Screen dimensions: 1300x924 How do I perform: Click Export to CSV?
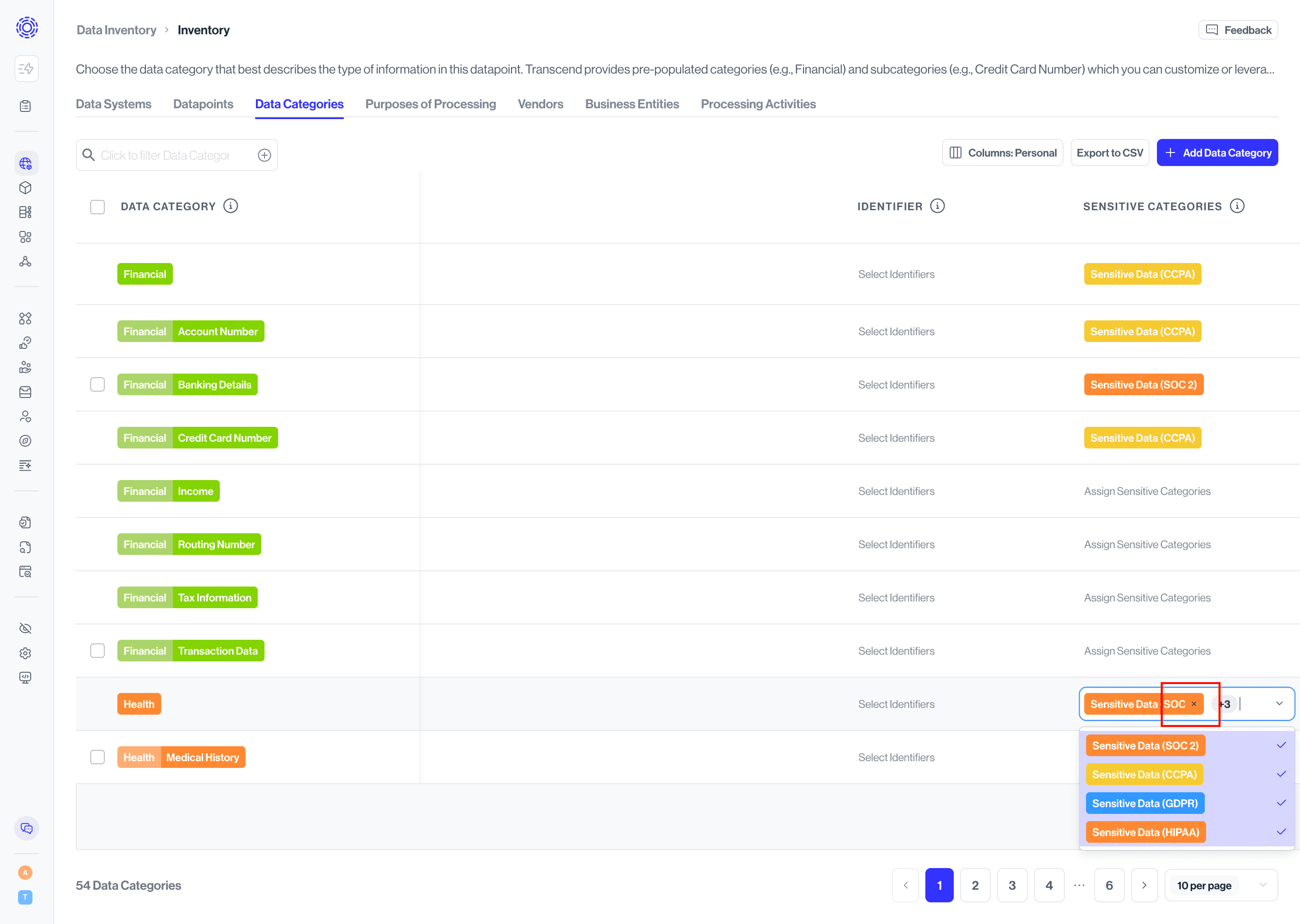(x=1110, y=153)
